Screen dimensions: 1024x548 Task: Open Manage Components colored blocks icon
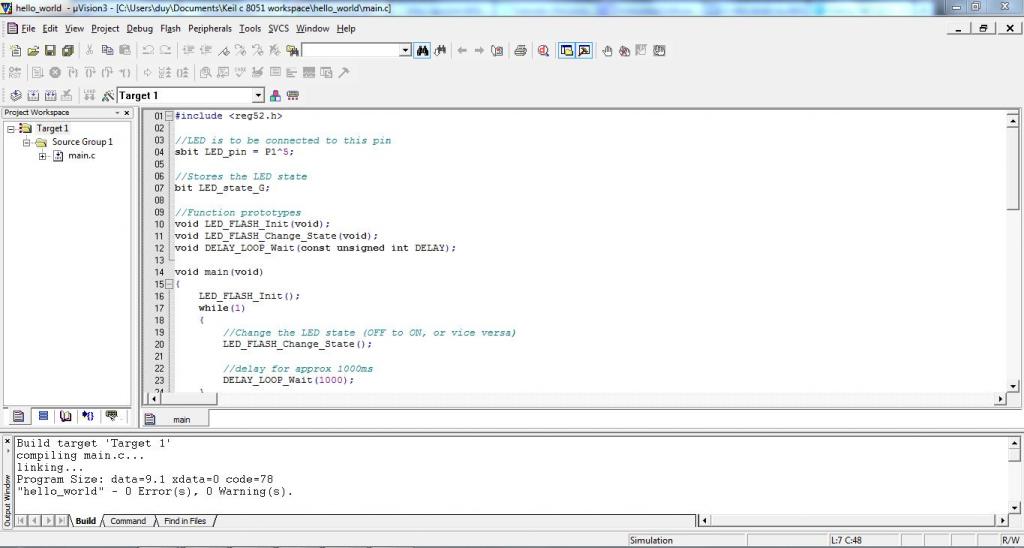[x=275, y=95]
